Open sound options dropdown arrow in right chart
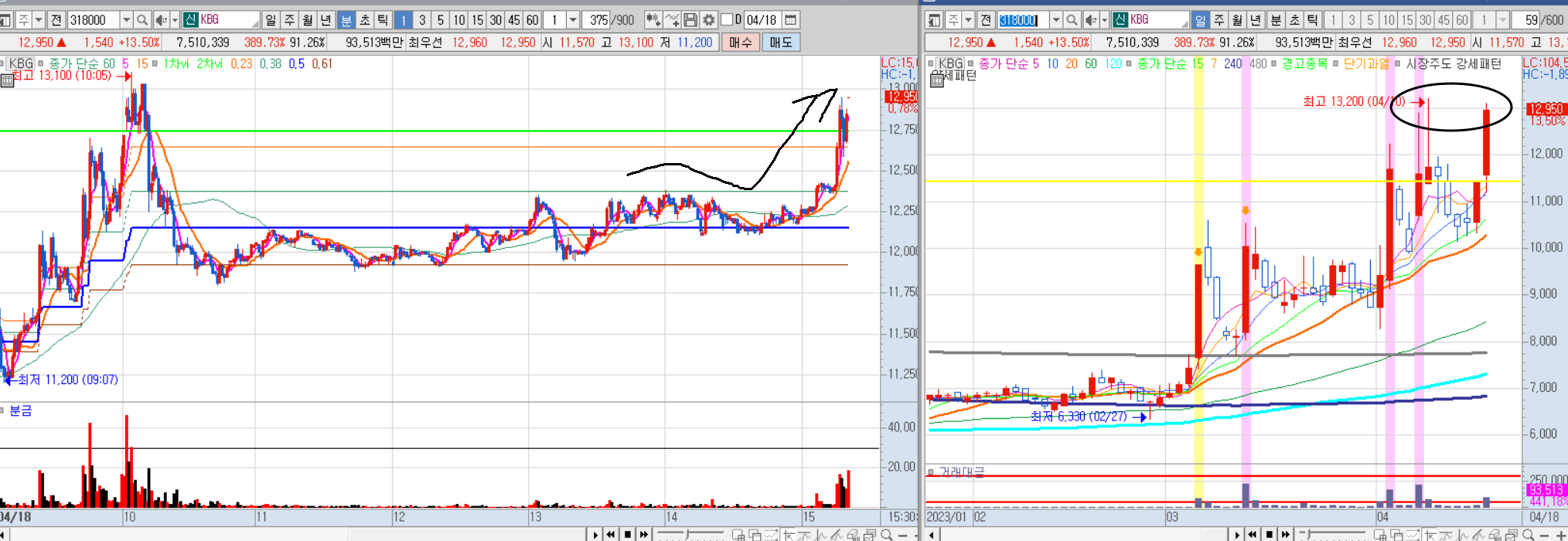Image resolution: width=1568 pixels, height=541 pixels. tap(1104, 20)
